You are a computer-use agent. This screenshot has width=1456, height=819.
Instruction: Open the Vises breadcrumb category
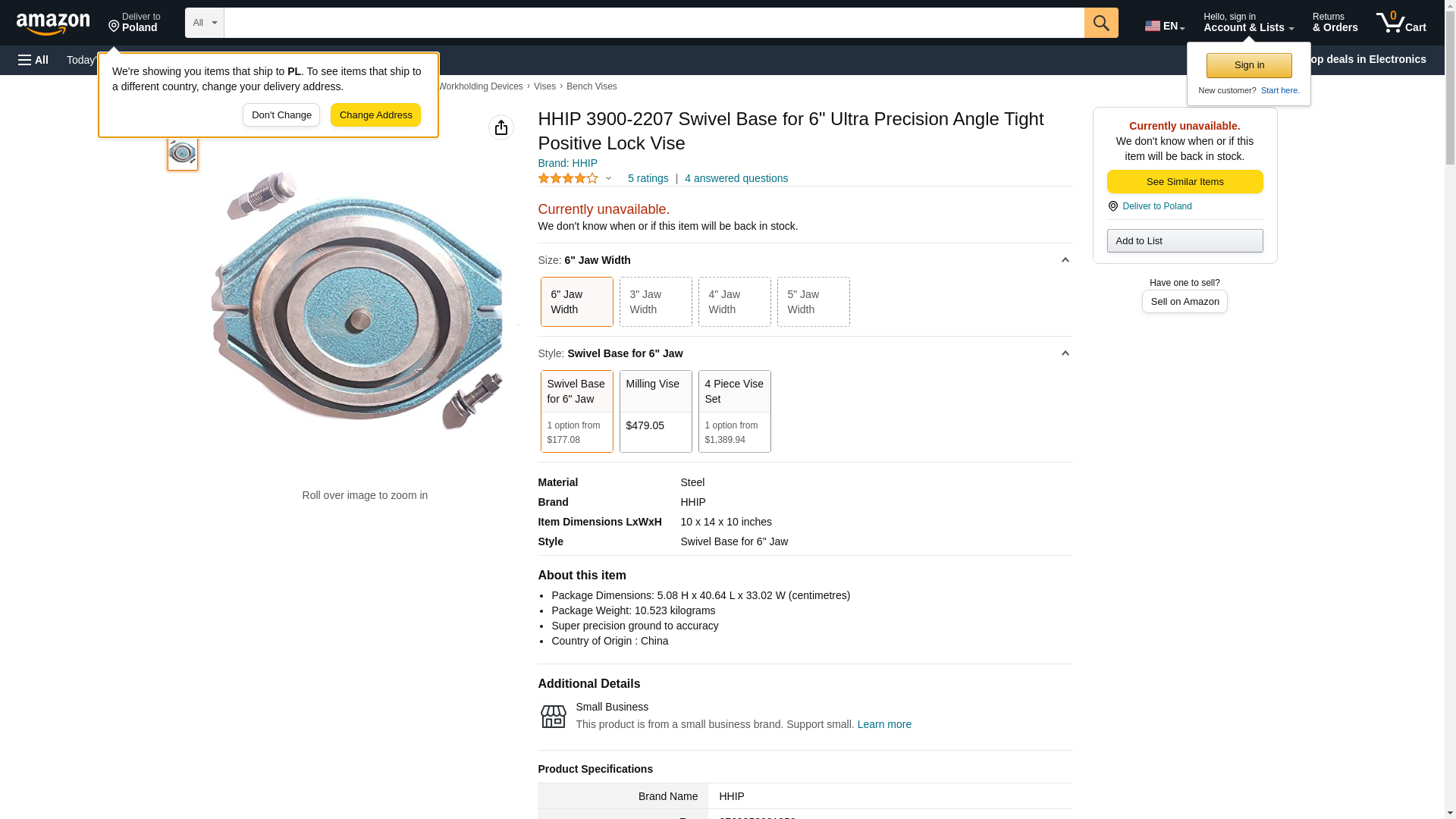tap(544, 86)
